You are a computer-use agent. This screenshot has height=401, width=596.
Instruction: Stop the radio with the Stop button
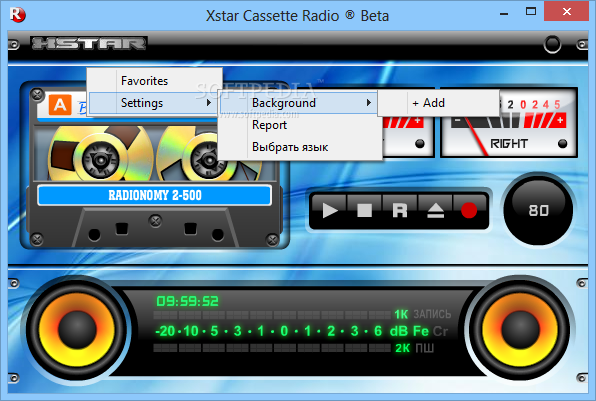coord(364,210)
